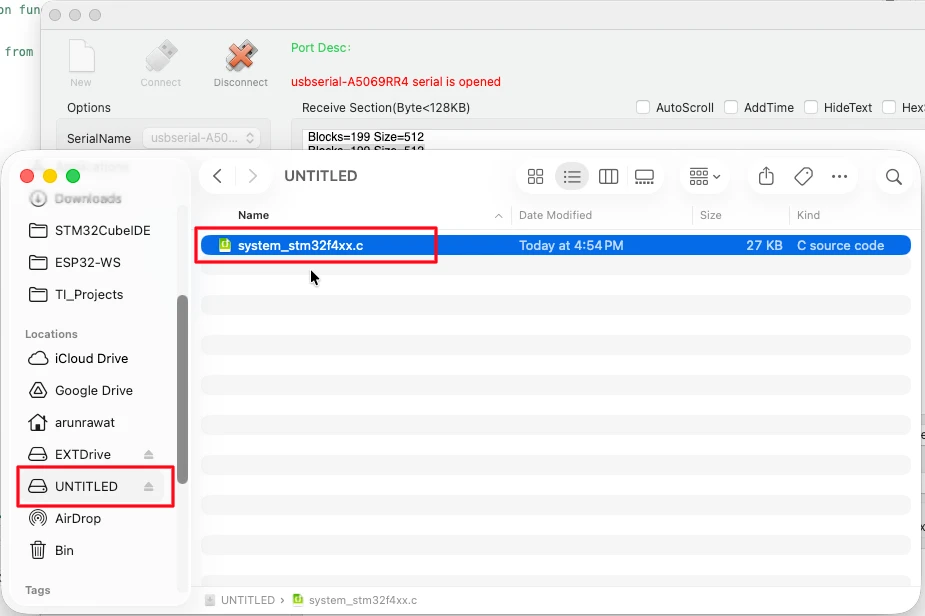
Task: Click the Tags sidebar heading
Action: point(38,590)
